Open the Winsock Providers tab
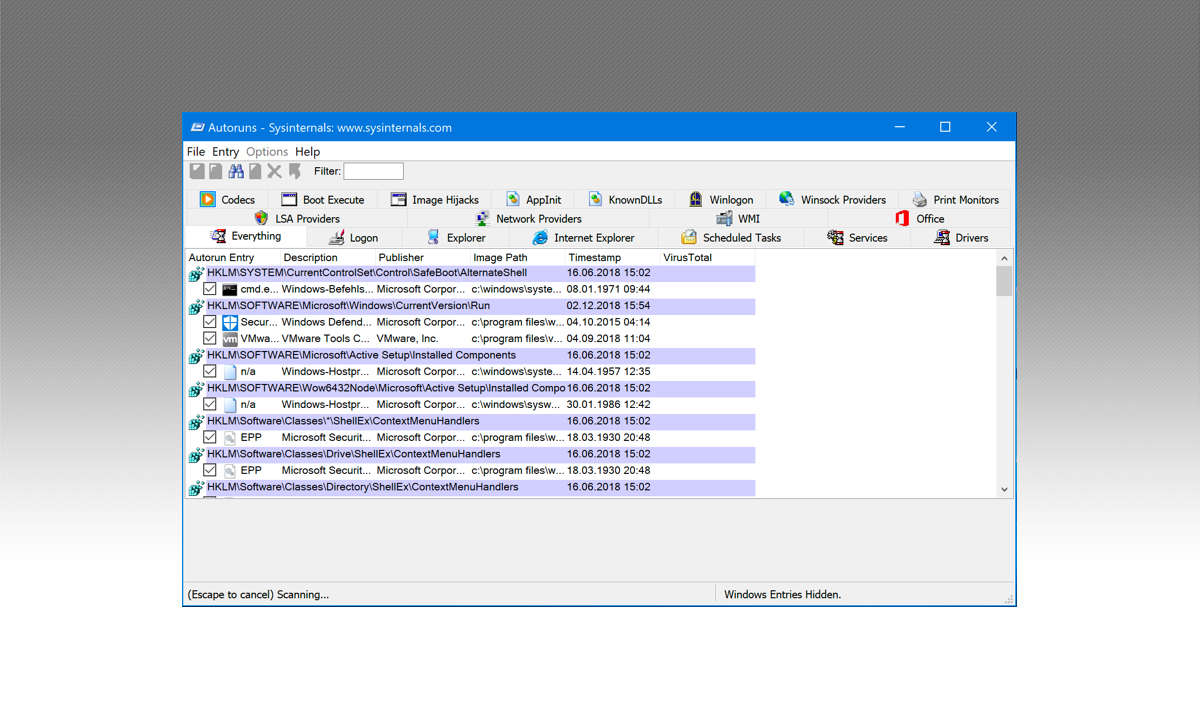Viewport: 1200px width, 720px height. pos(832,199)
